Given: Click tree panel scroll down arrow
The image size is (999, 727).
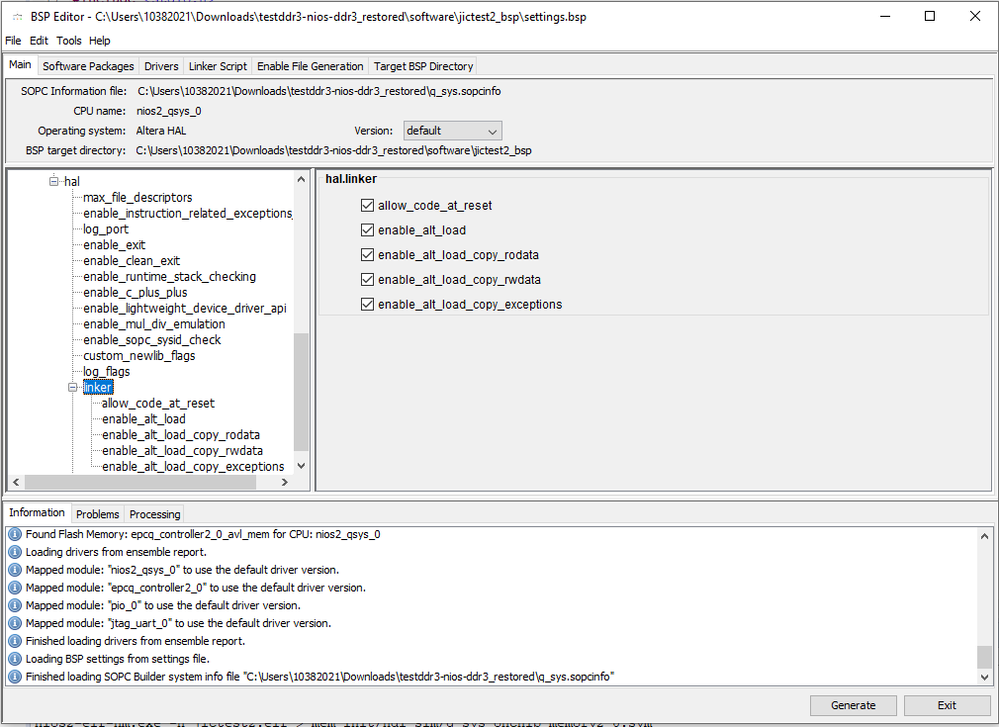Looking at the screenshot, I should [301, 466].
